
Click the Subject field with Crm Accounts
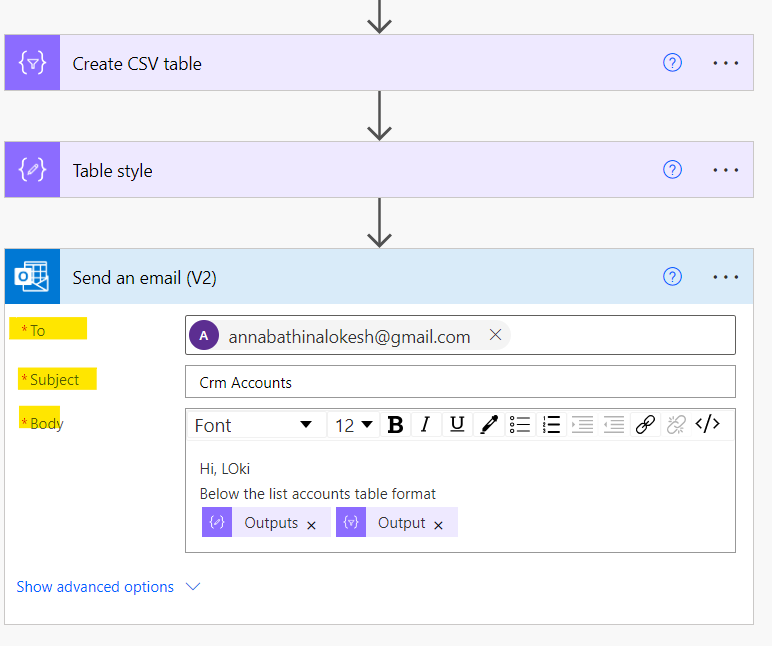(x=460, y=382)
